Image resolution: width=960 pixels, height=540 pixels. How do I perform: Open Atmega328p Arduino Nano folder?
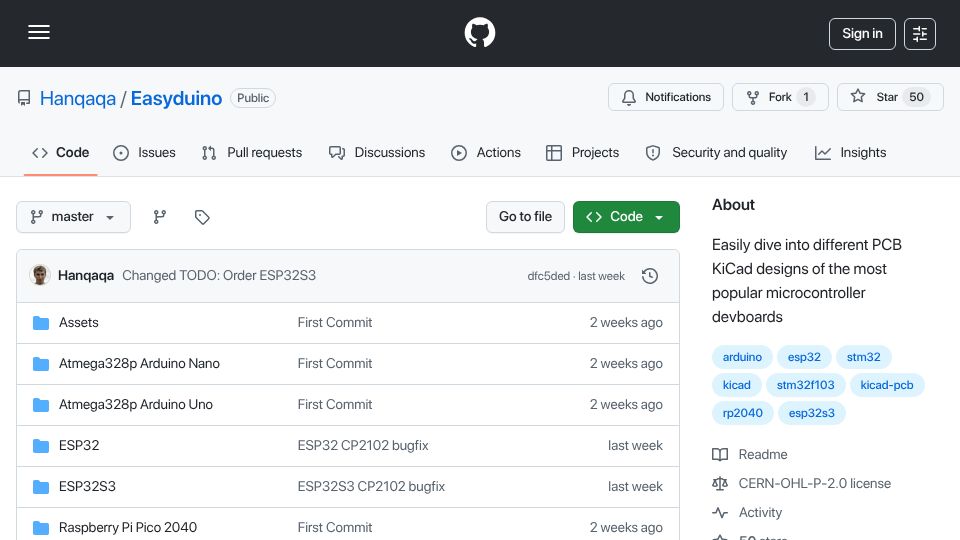pos(139,364)
